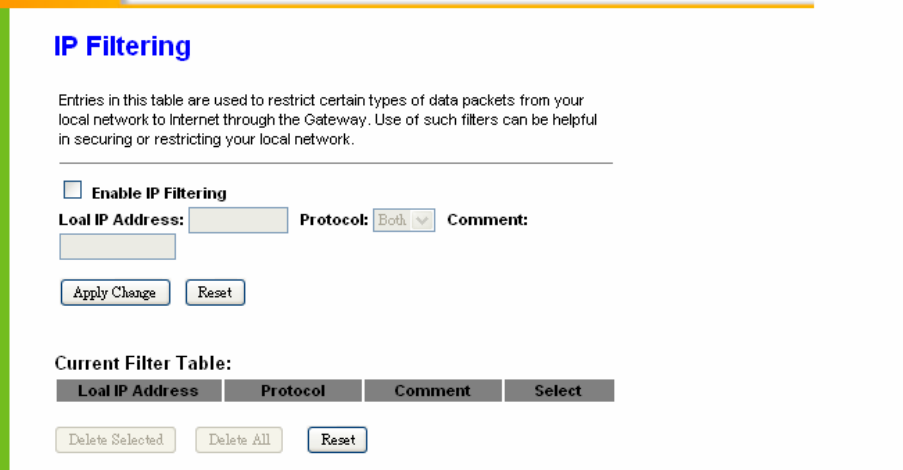Enable the IP Filtering checkbox
903x470 pixels.
tap(73, 189)
